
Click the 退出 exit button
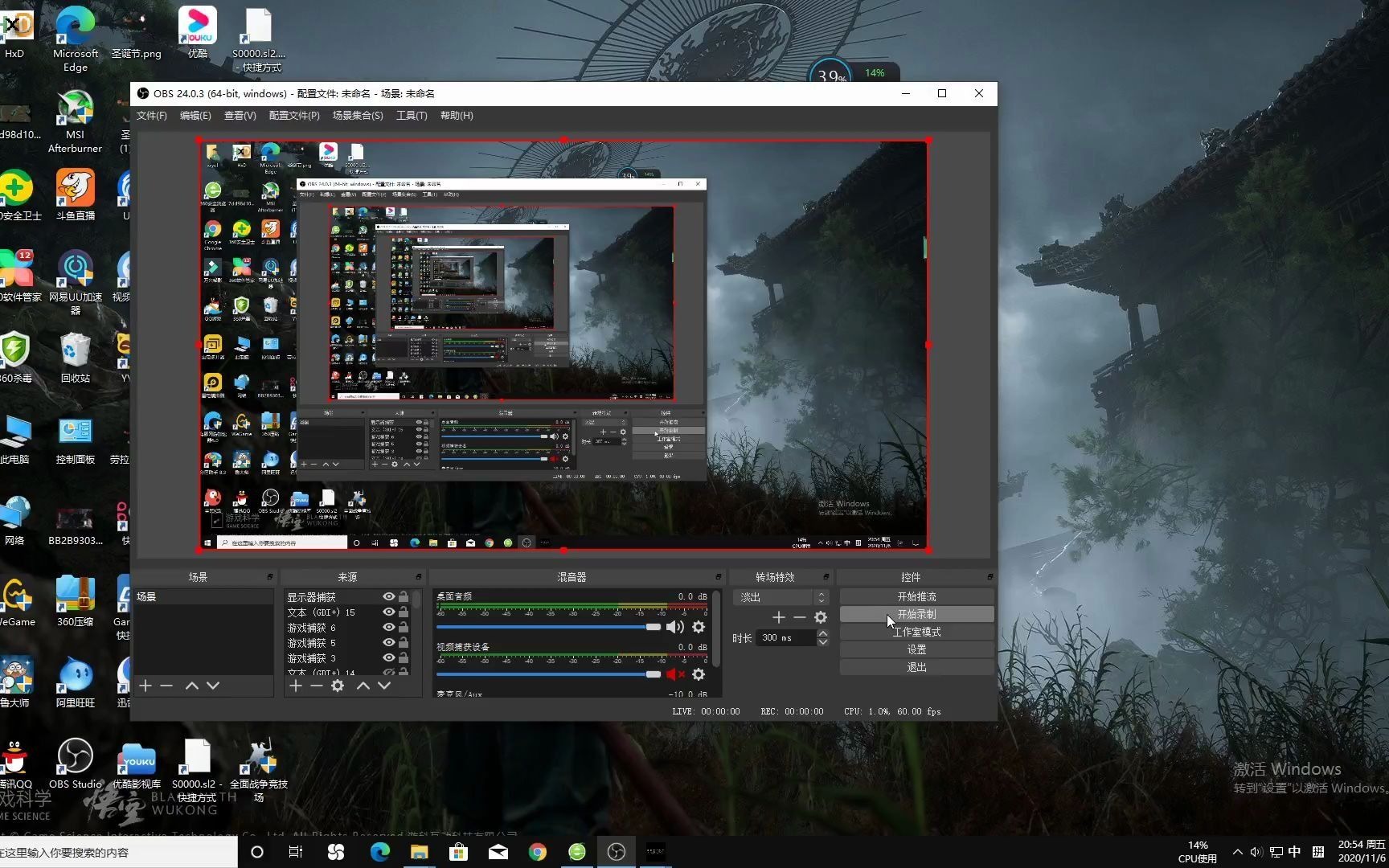[x=916, y=667]
